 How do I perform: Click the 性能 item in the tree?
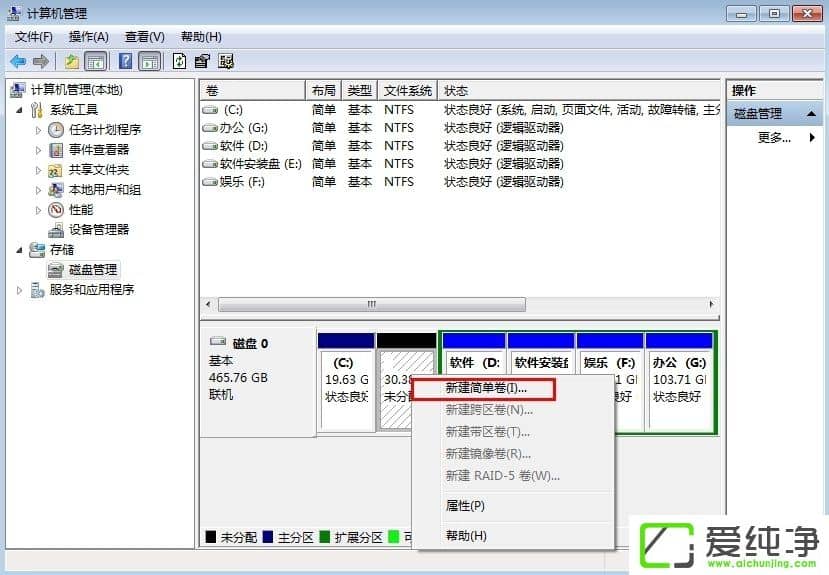80,209
